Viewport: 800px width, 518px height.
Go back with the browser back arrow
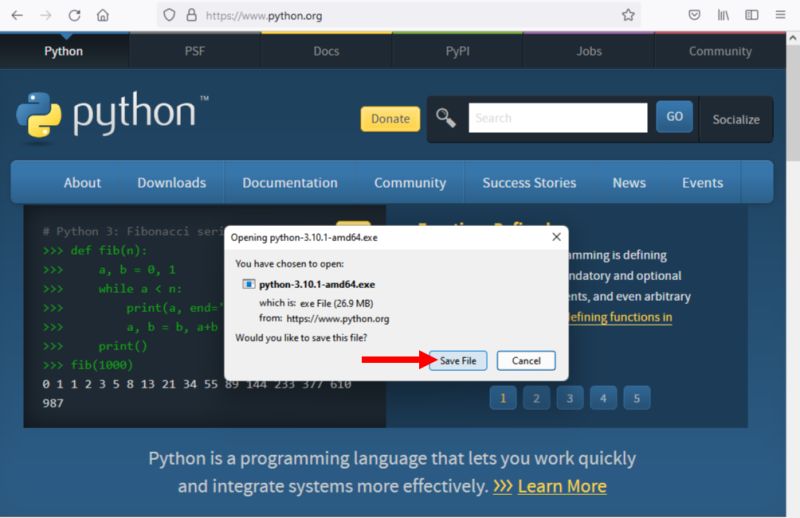pyautogui.click(x=17, y=15)
